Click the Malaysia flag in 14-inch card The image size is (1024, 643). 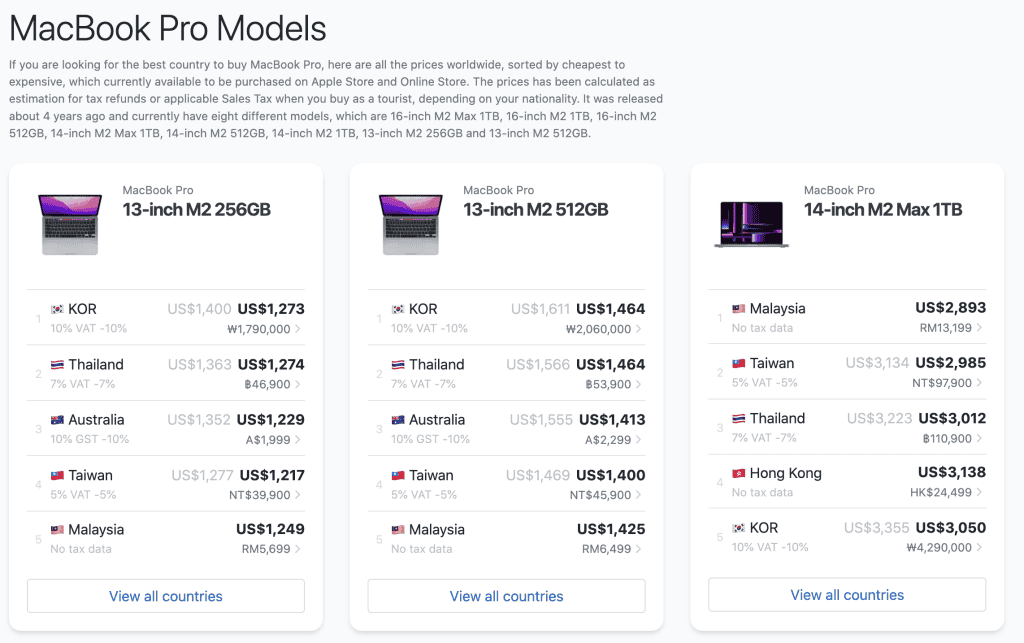click(739, 309)
